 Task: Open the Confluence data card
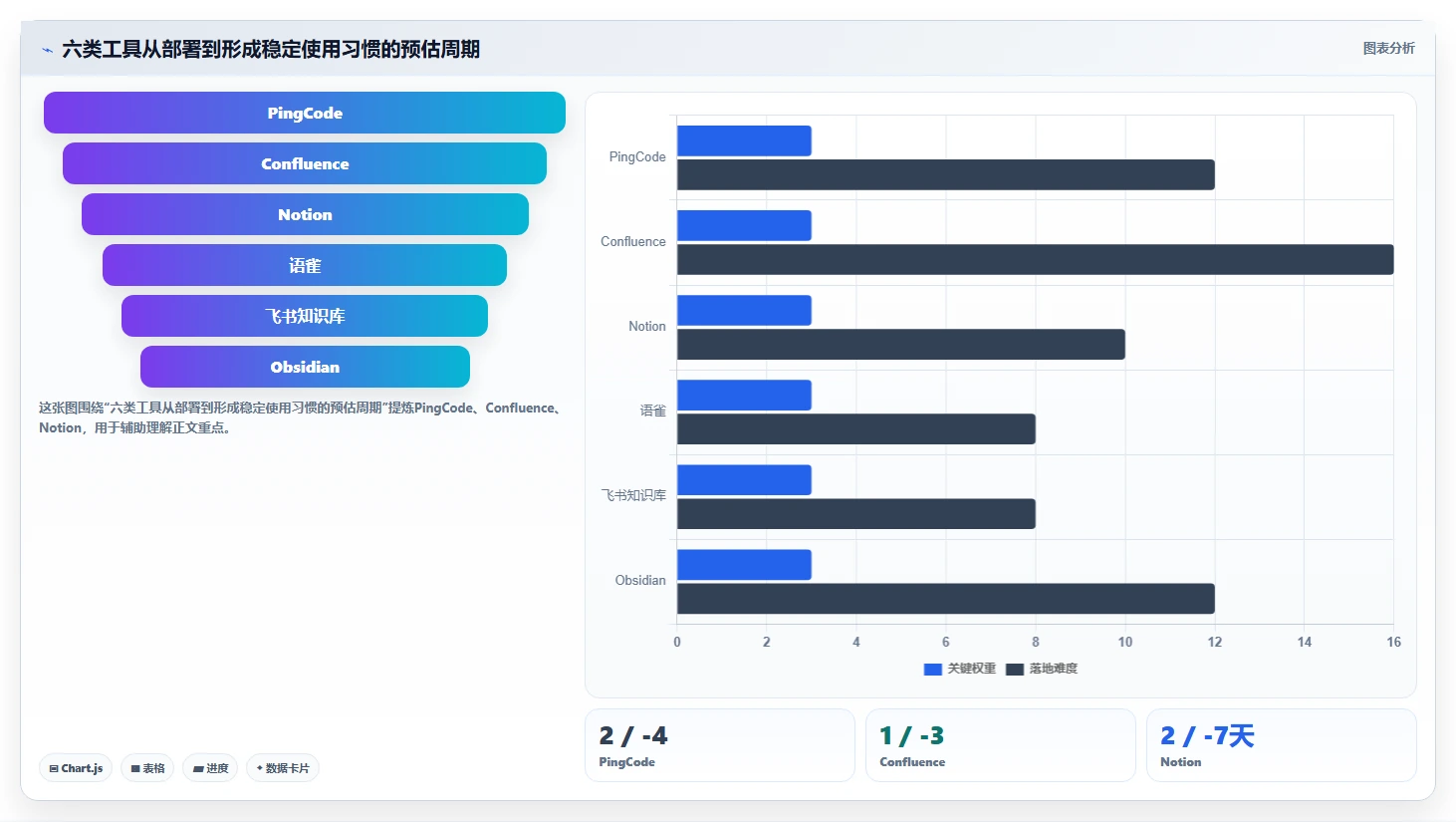(x=1001, y=745)
